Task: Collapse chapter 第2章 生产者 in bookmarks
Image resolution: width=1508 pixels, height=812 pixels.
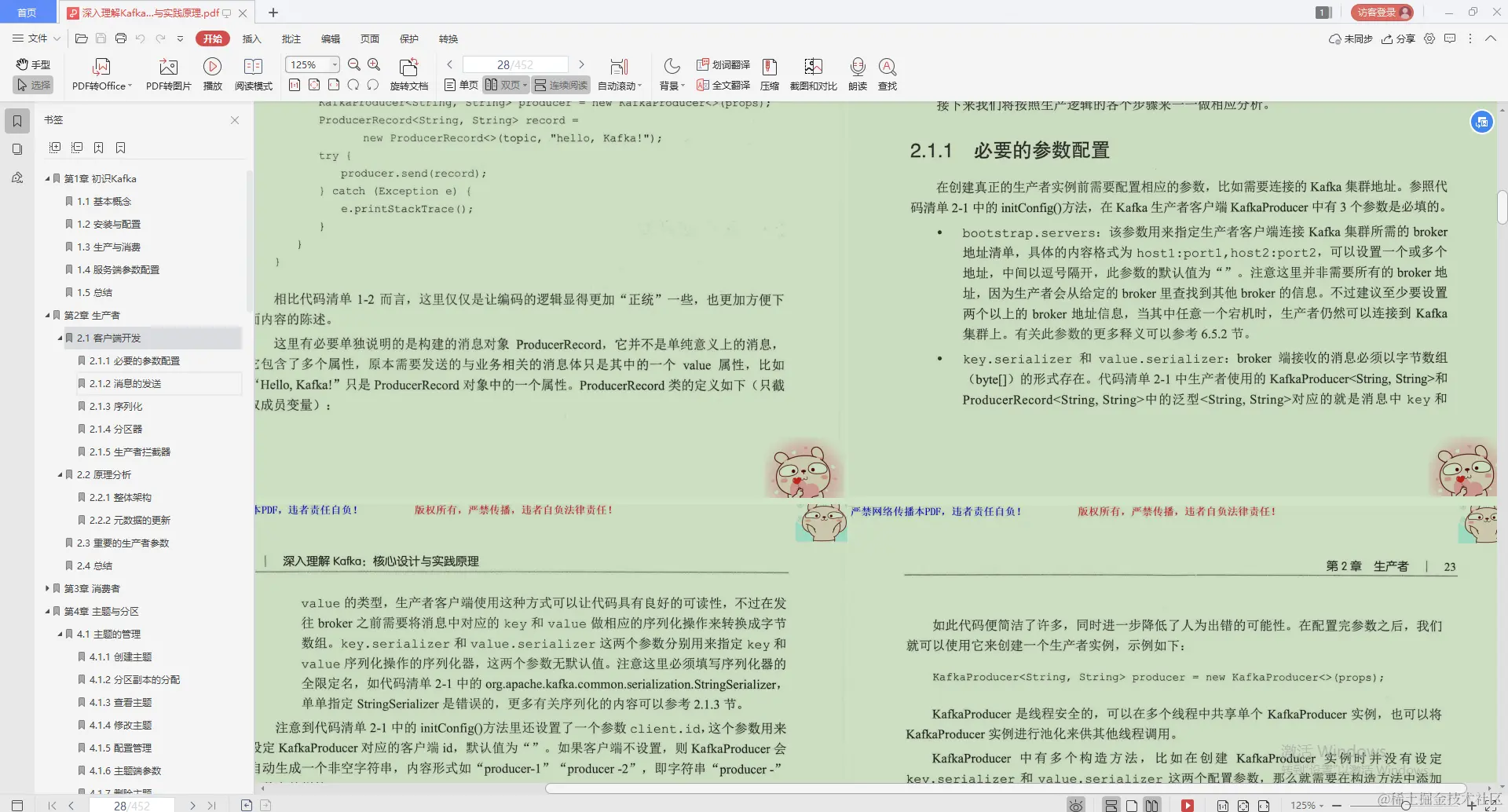Action: (x=46, y=315)
